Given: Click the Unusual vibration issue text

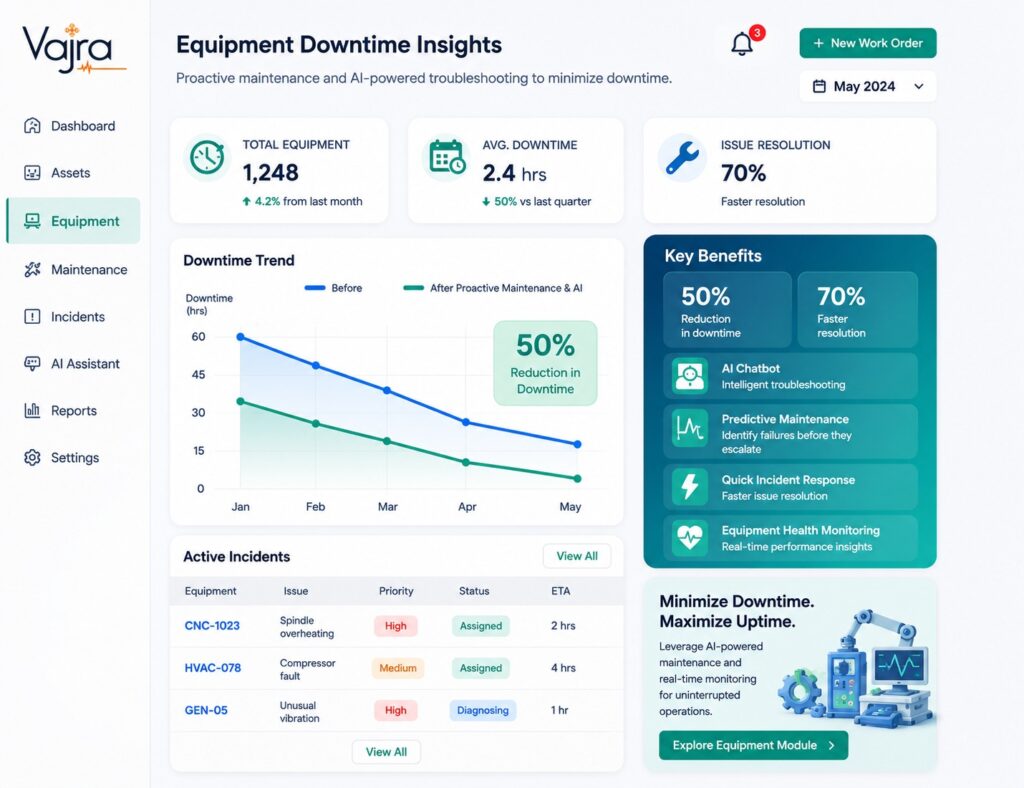Looking at the screenshot, I should (299, 712).
